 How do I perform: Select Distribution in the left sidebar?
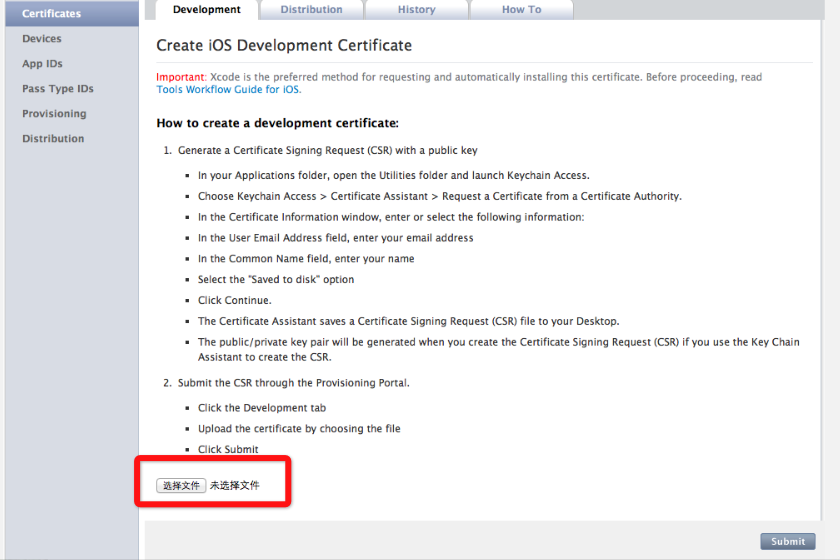click(x=53, y=138)
